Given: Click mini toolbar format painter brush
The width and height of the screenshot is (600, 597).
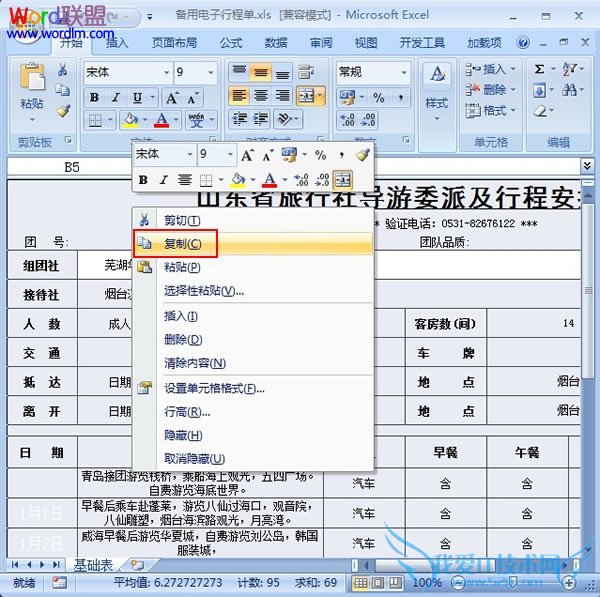Looking at the screenshot, I should [x=362, y=155].
